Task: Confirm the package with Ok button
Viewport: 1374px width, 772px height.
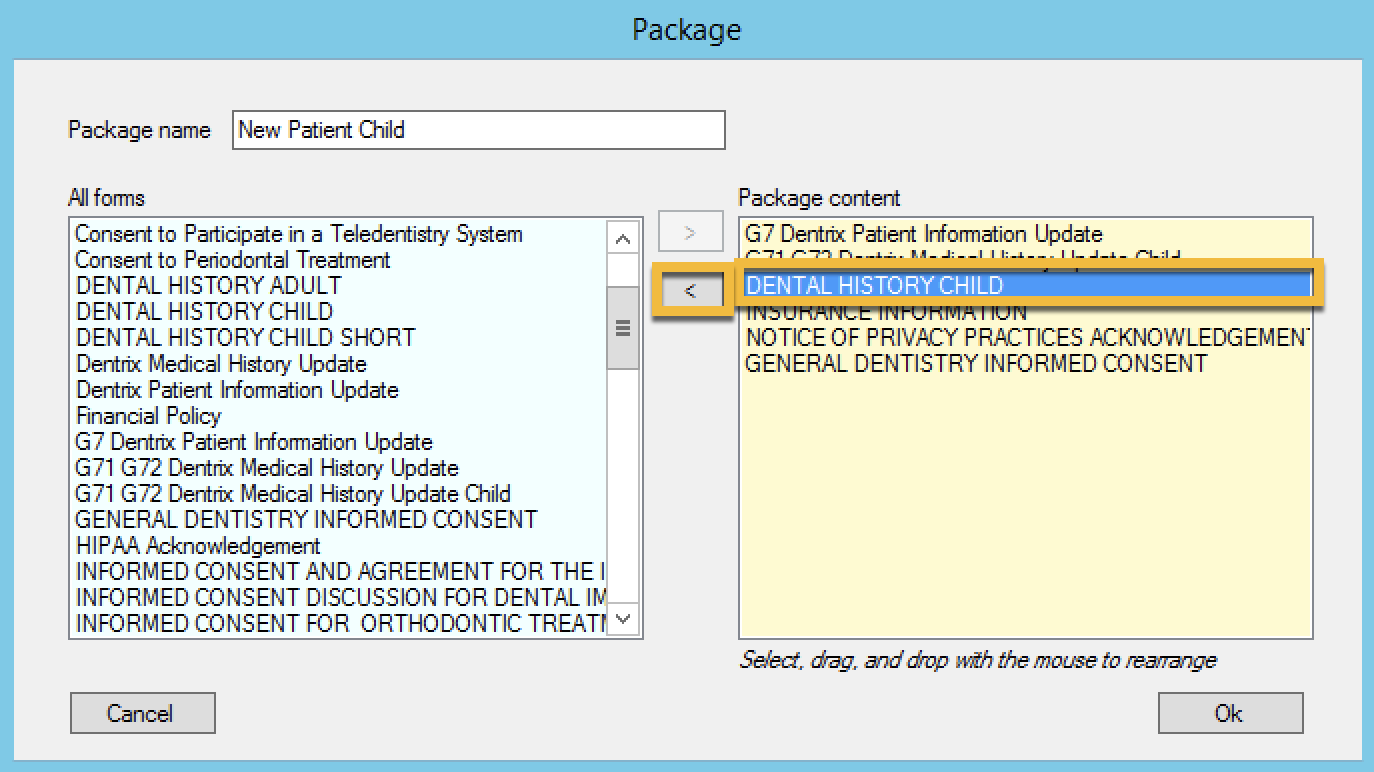Action: coord(1229,713)
